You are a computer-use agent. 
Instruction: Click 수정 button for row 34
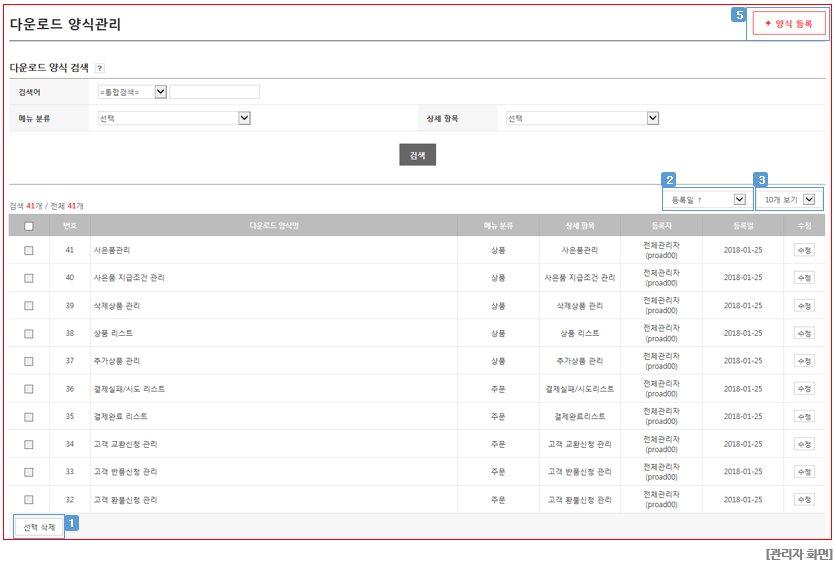805,445
